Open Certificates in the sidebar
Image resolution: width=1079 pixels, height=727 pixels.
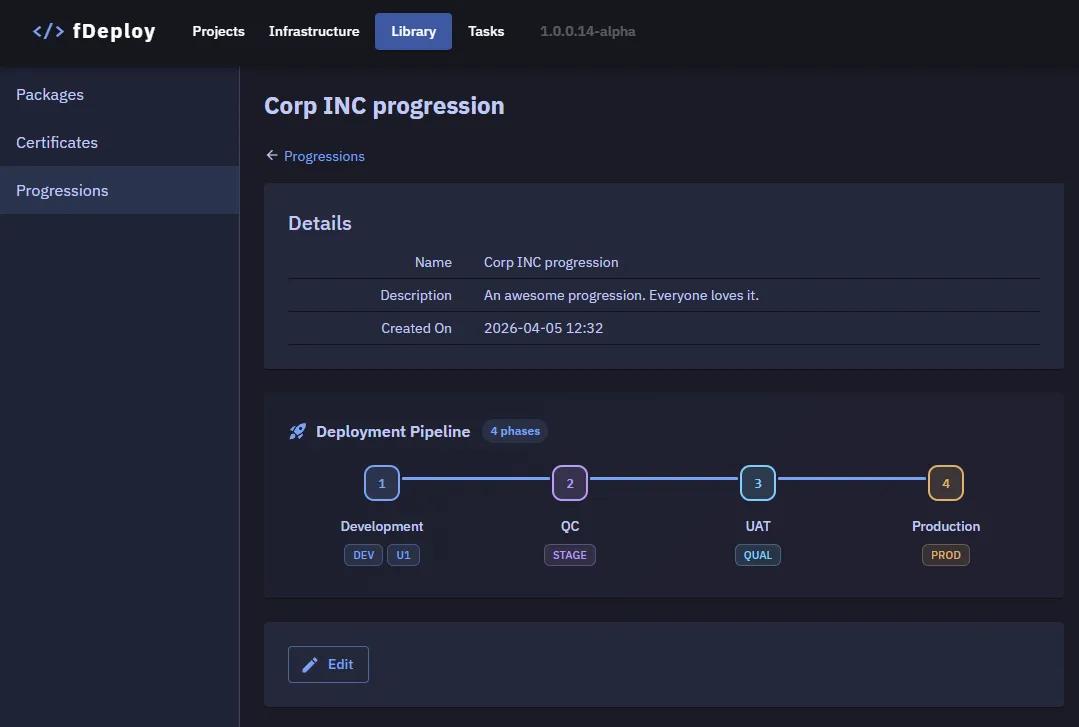click(x=57, y=143)
